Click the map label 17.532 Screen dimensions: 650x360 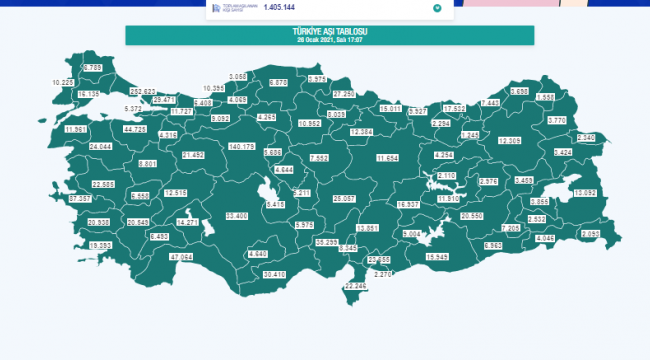pos(454,109)
